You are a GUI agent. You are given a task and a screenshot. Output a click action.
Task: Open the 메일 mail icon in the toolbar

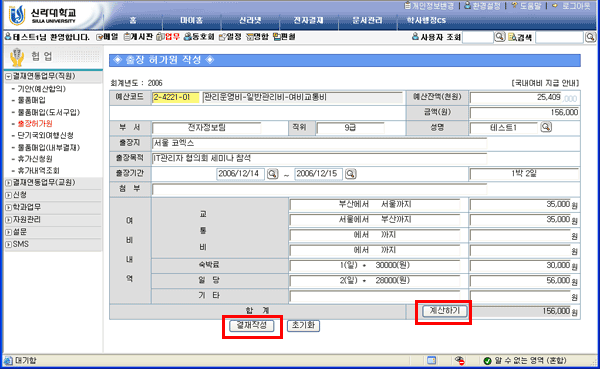point(107,37)
